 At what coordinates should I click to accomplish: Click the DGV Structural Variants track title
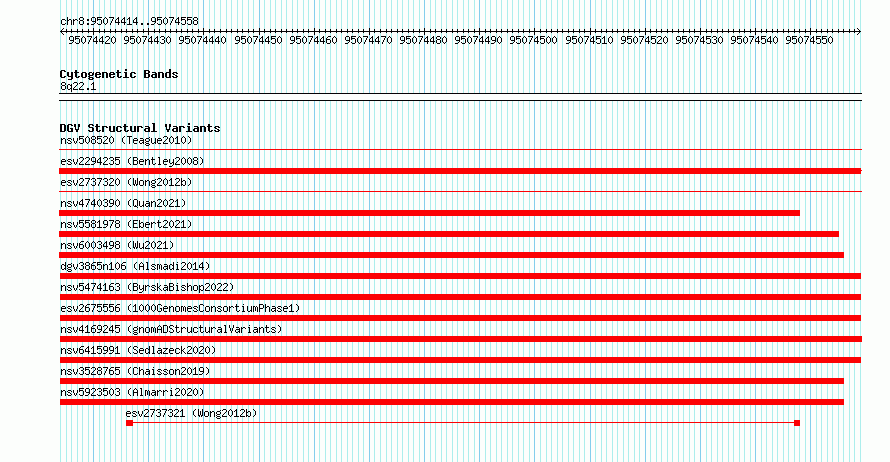[140, 128]
